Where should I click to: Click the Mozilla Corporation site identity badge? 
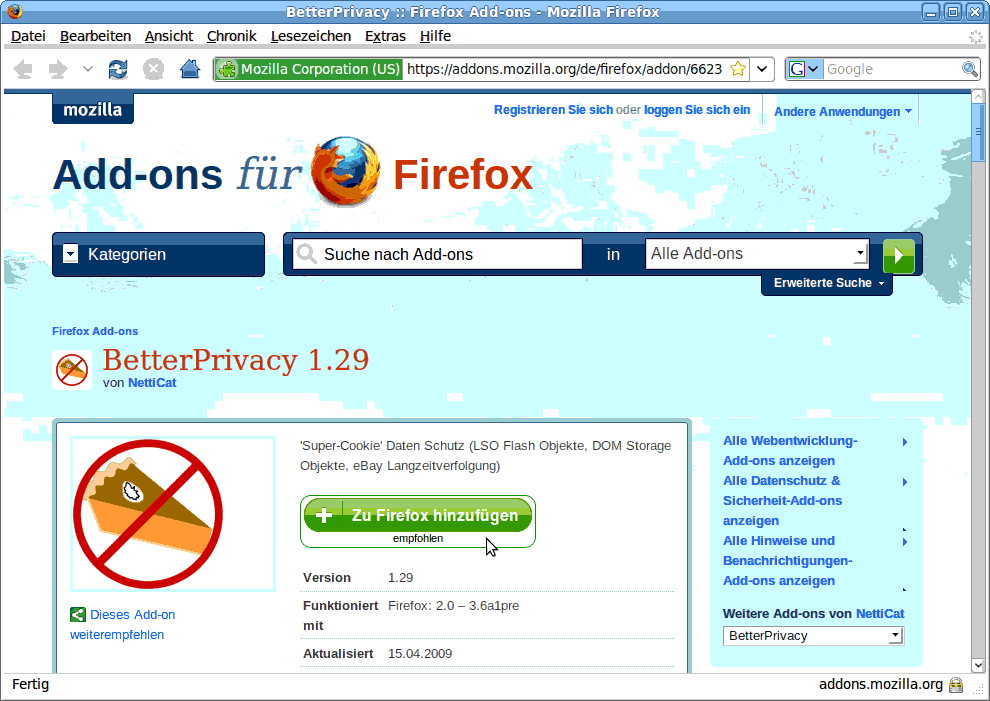pos(308,69)
